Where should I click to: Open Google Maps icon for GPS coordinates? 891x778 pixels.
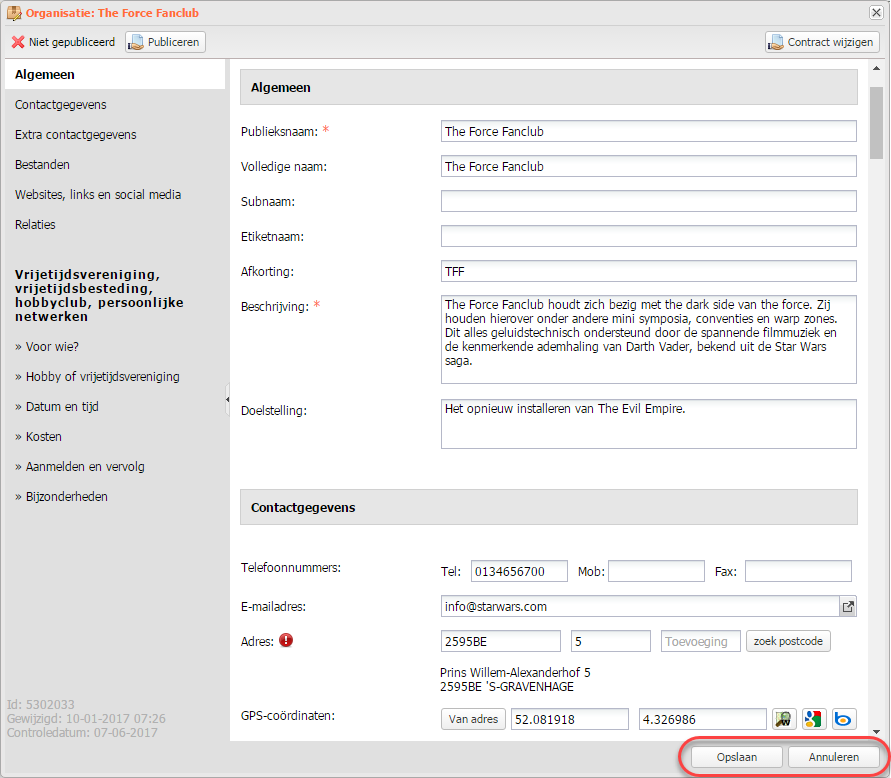point(813,719)
